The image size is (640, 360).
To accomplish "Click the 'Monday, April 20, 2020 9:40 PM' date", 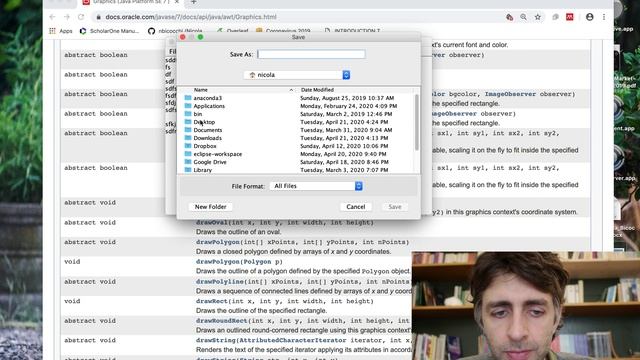I will [x=343, y=154].
